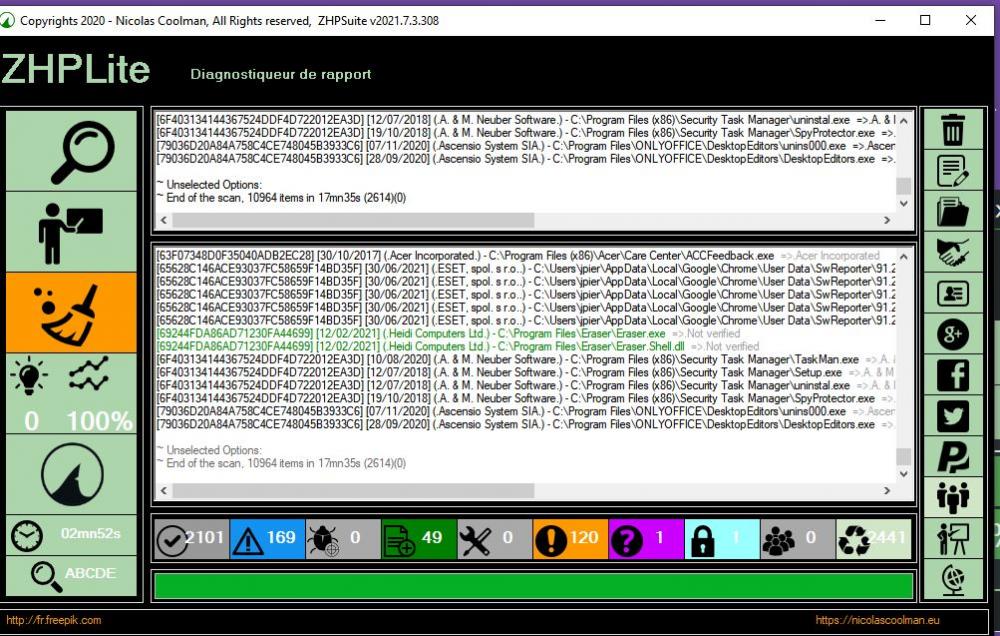Open the contact card icon

953,293
